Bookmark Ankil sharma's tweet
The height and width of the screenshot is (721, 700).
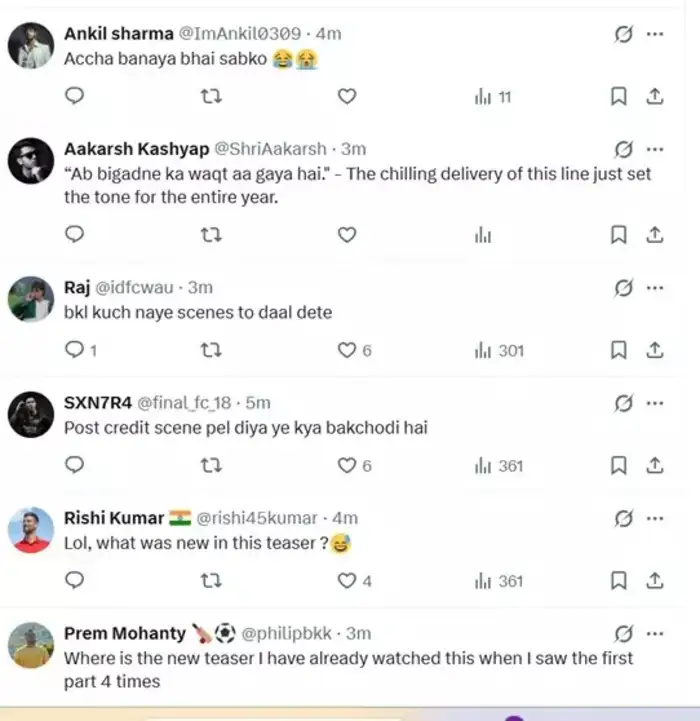pos(619,96)
